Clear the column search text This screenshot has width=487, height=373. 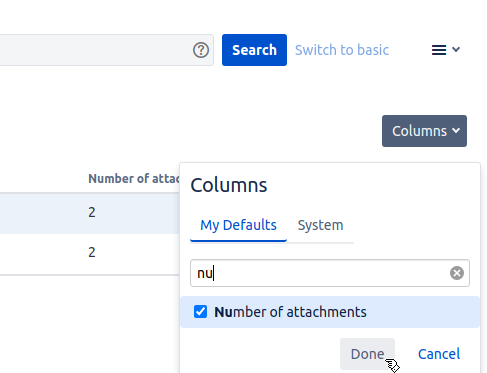coord(457,273)
